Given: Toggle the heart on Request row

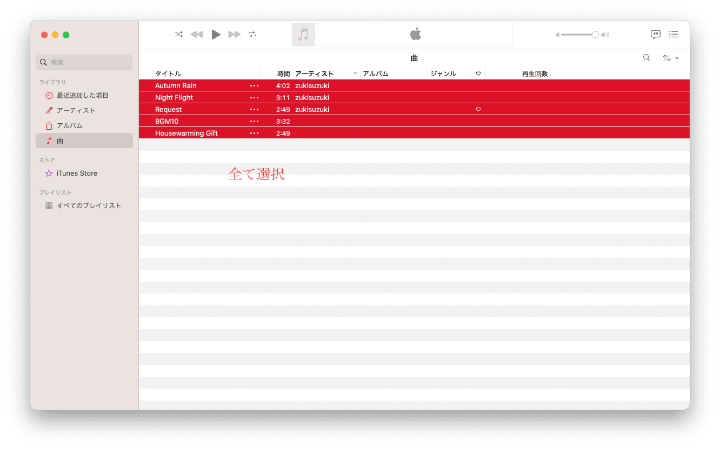Looking at the screenshot, I should pyautogui.click(x=478, y=109).
